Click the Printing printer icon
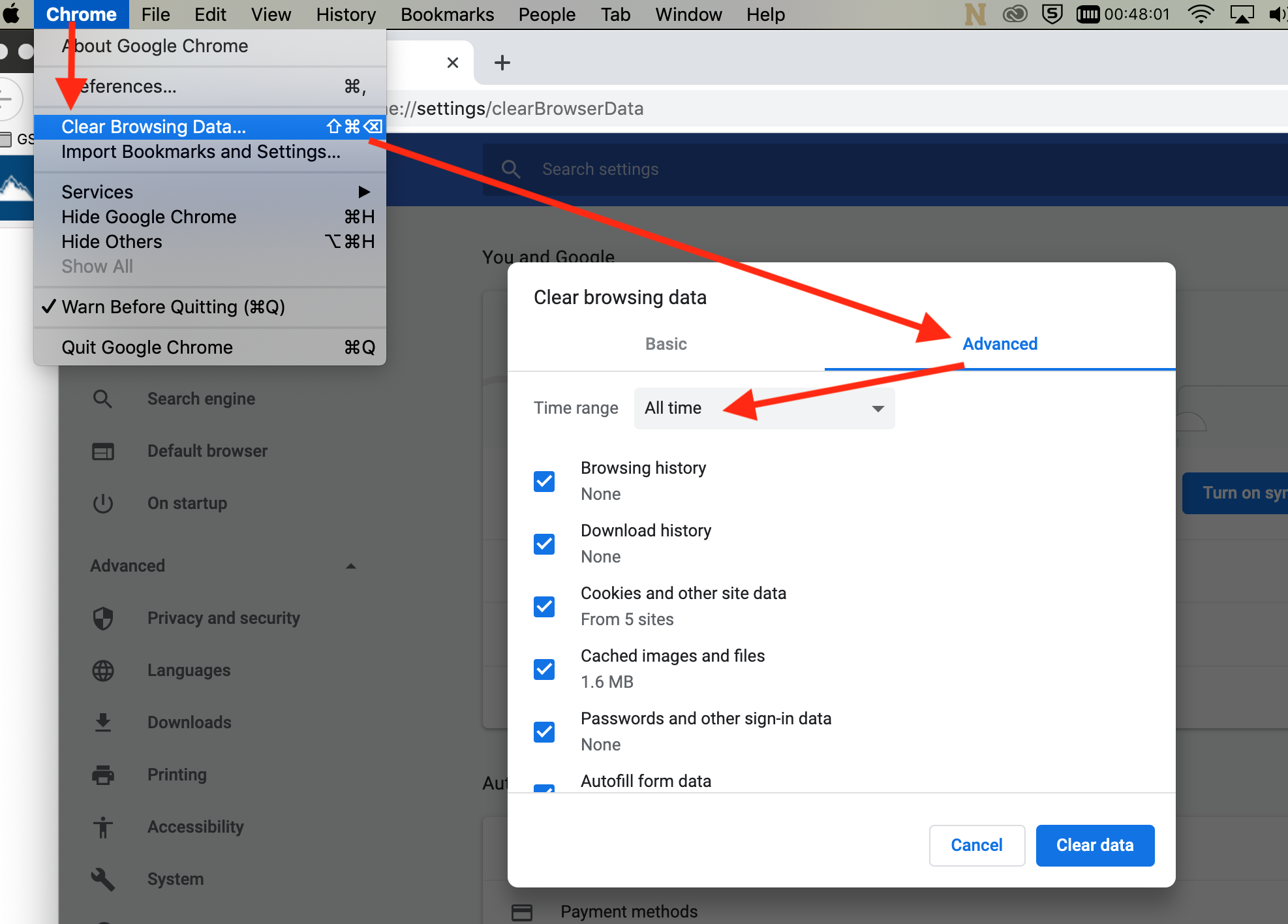The height and width of the screenshot is (924, 1288). 102,775
